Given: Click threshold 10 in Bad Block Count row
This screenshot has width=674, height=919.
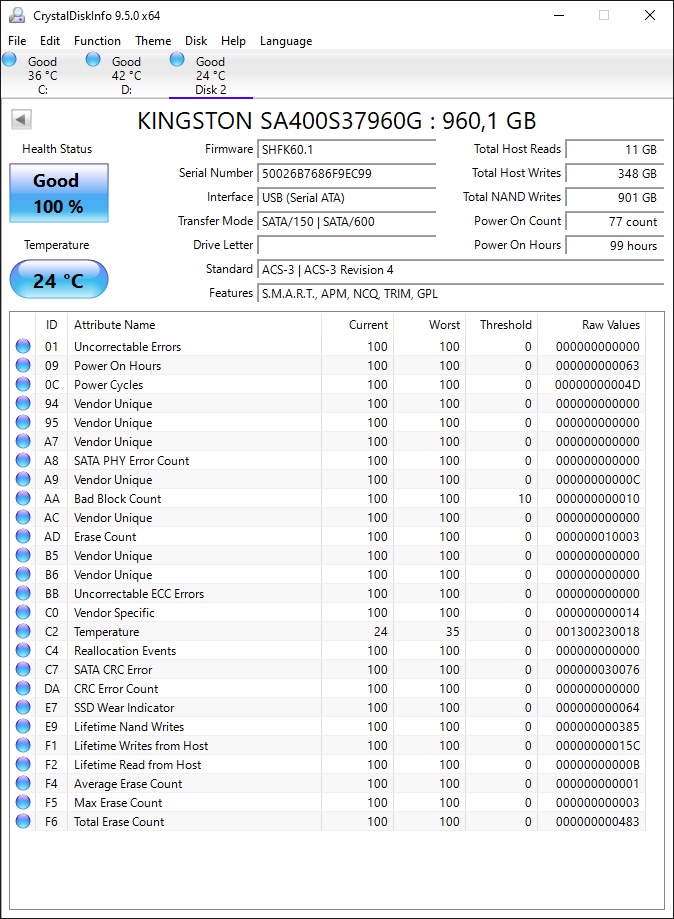Looking at the screenshot, I should click(525, 498).
